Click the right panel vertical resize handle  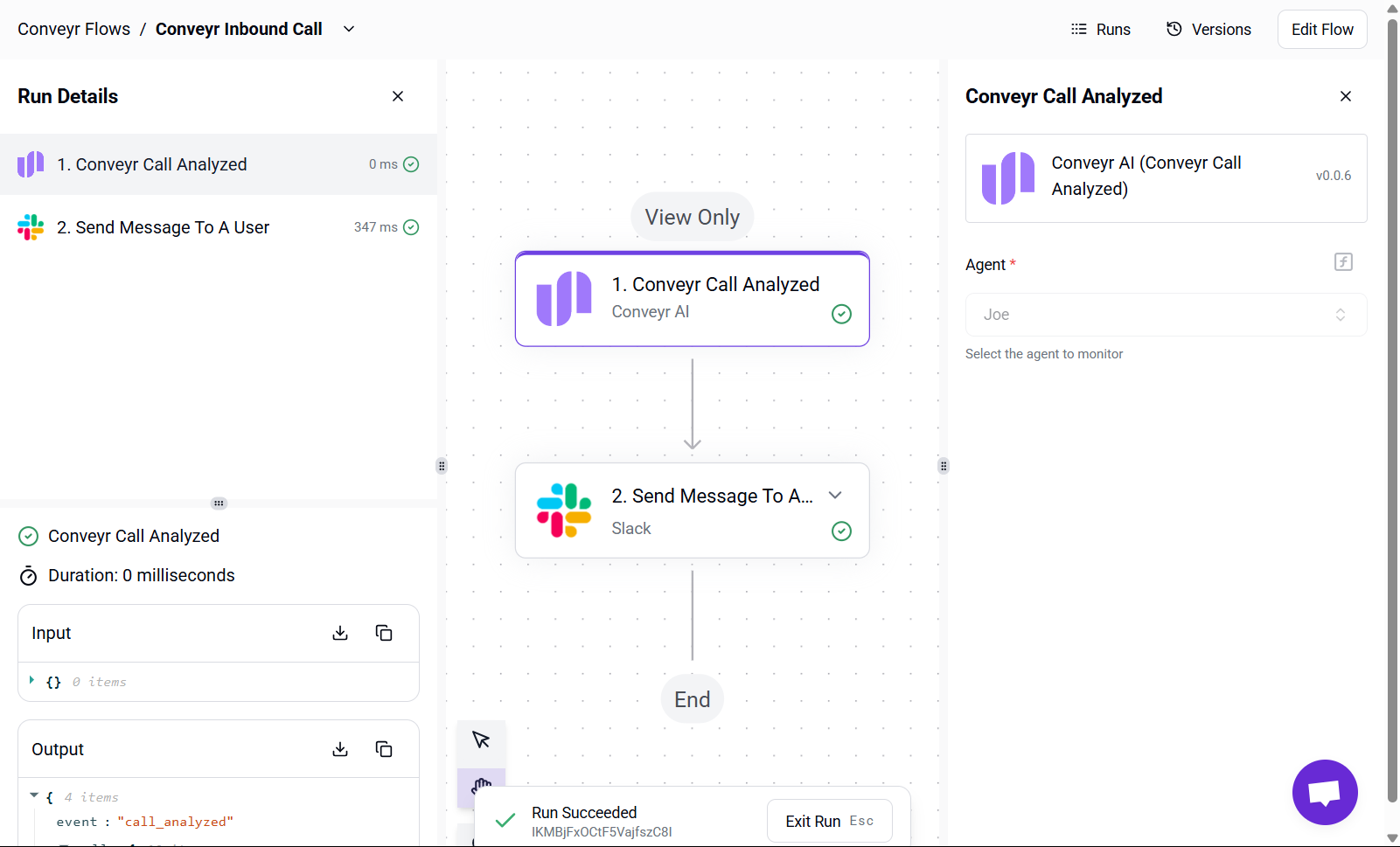pyautogui.click(x=944, y=466)
